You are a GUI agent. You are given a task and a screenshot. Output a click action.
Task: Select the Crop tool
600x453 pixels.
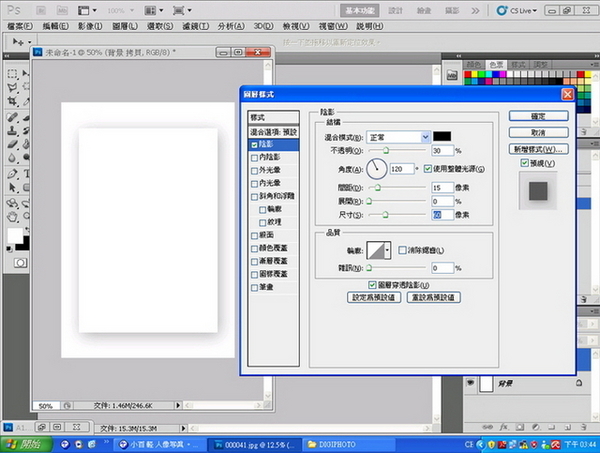[x=12, y=101]
